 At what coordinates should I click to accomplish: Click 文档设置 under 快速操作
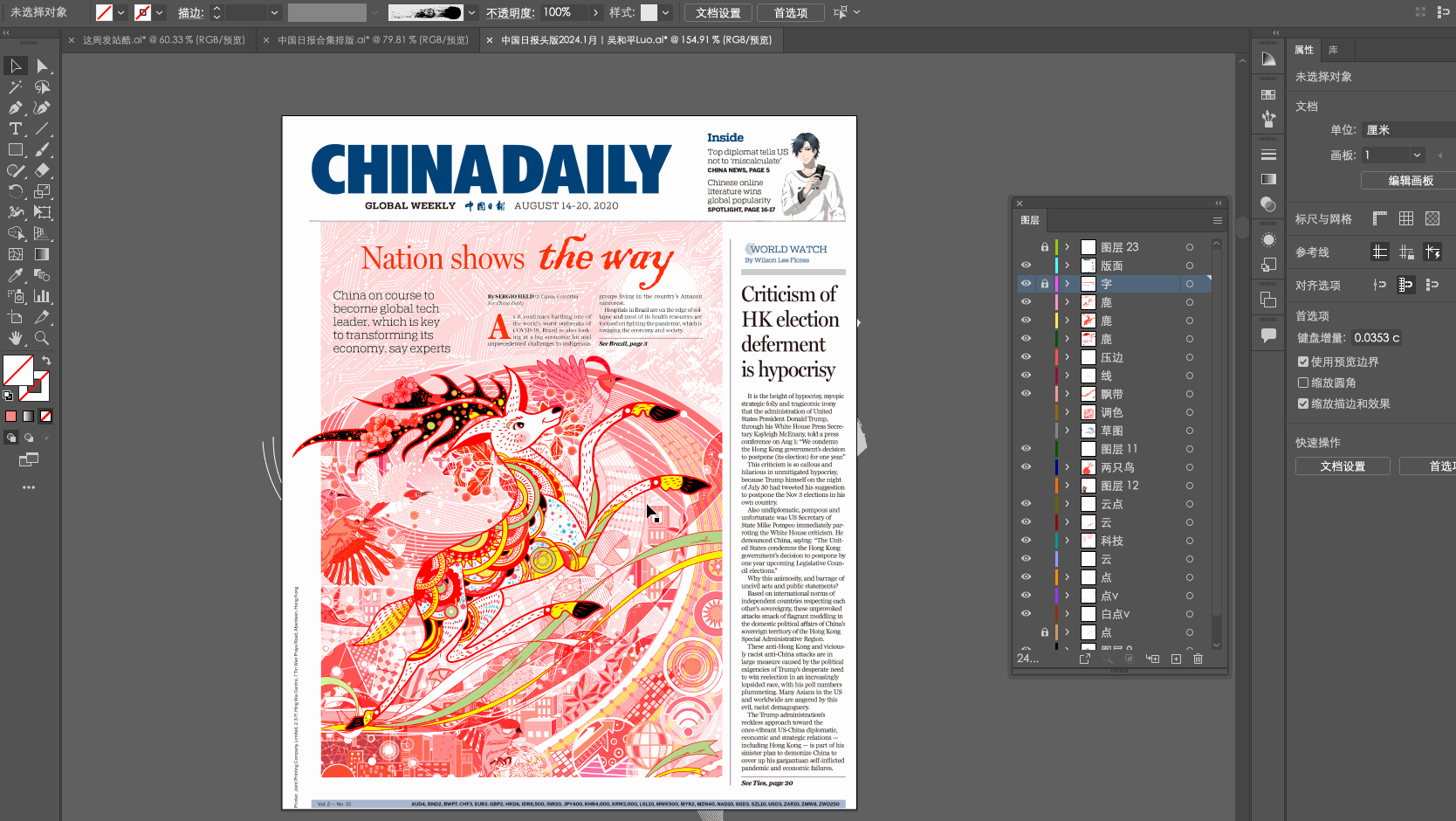tap(1343, 466)
